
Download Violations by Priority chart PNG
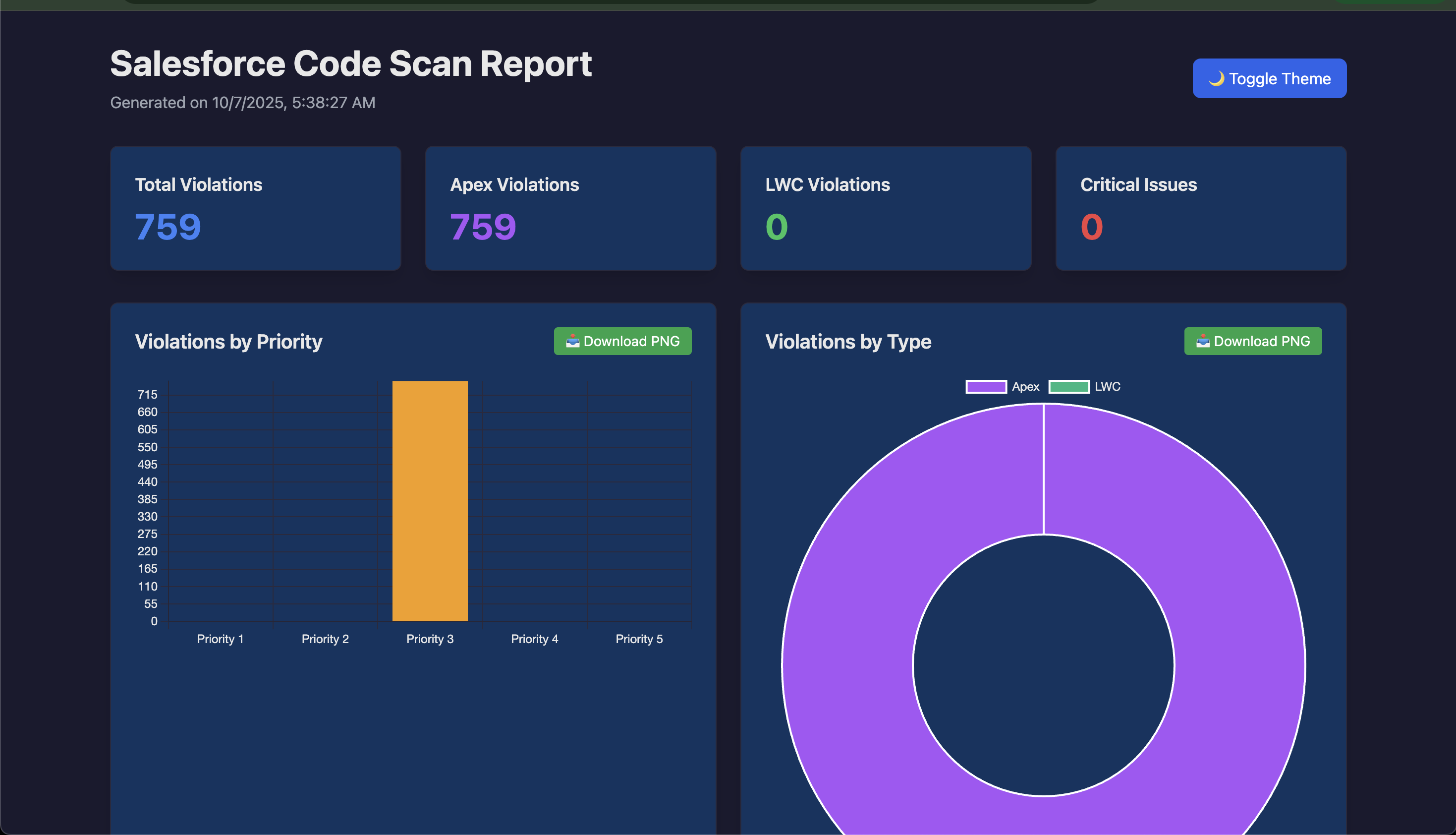pos(622,341)
